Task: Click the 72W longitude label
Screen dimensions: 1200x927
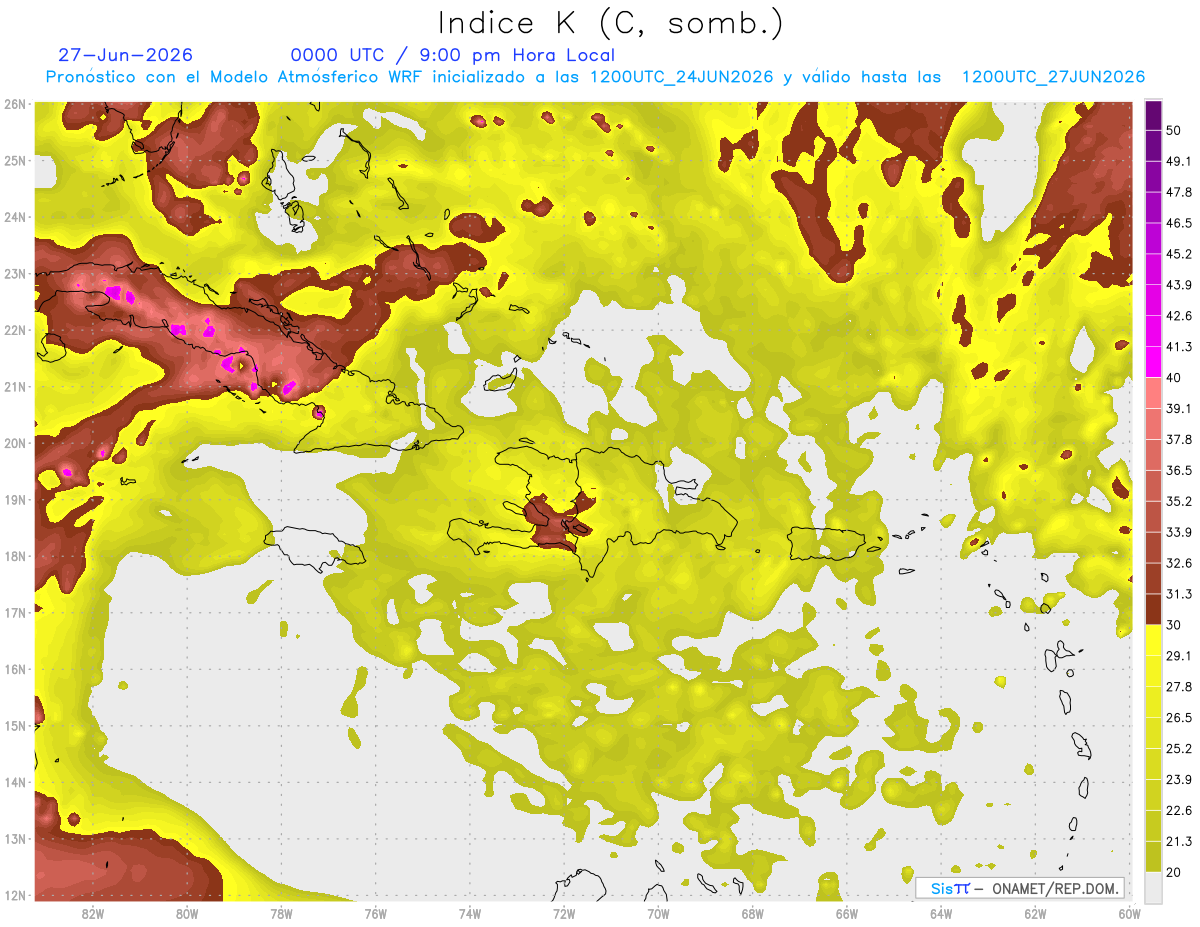Action: tap(564, 914)
